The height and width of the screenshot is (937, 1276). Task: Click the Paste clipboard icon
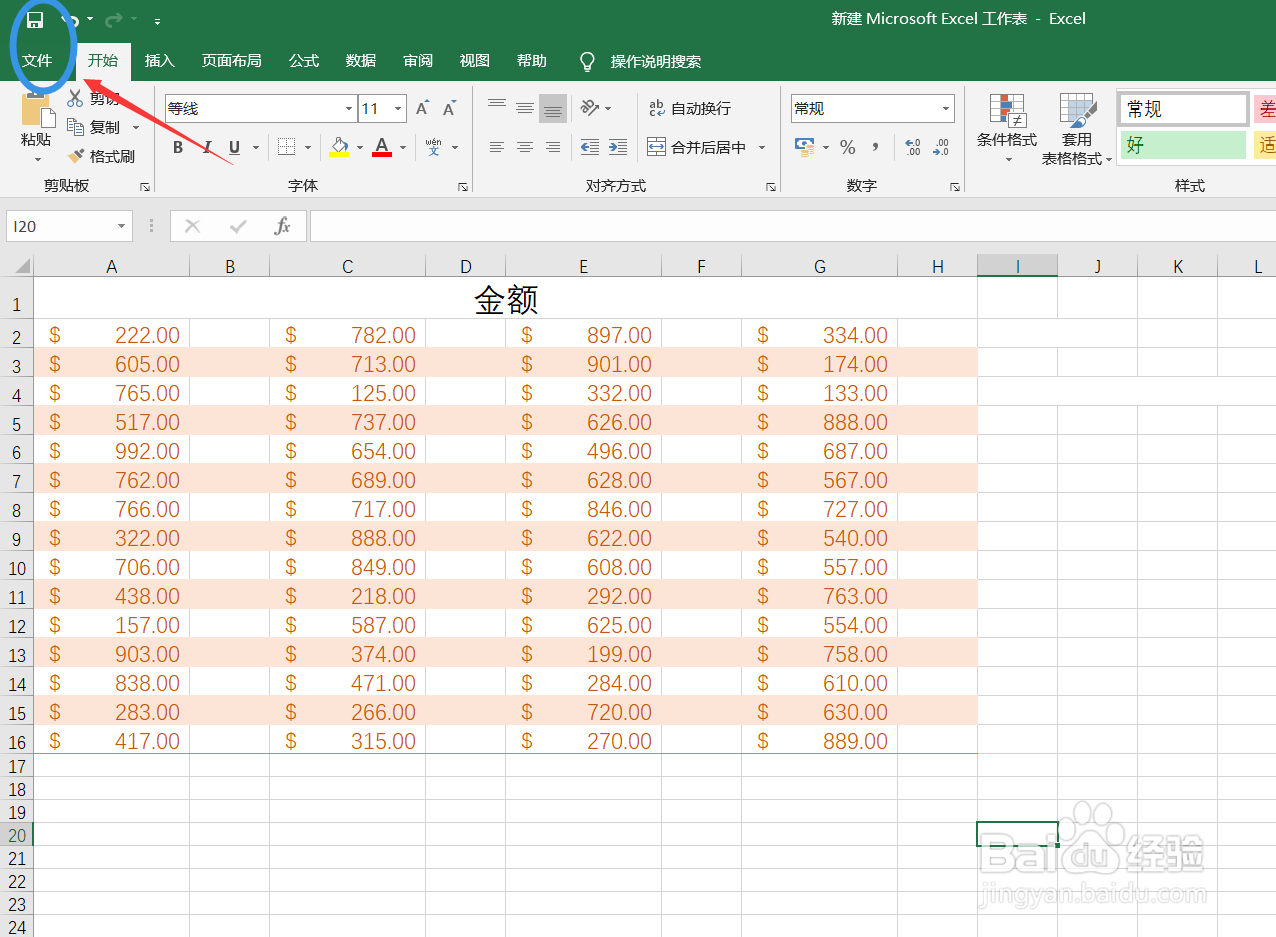[36, 109]
